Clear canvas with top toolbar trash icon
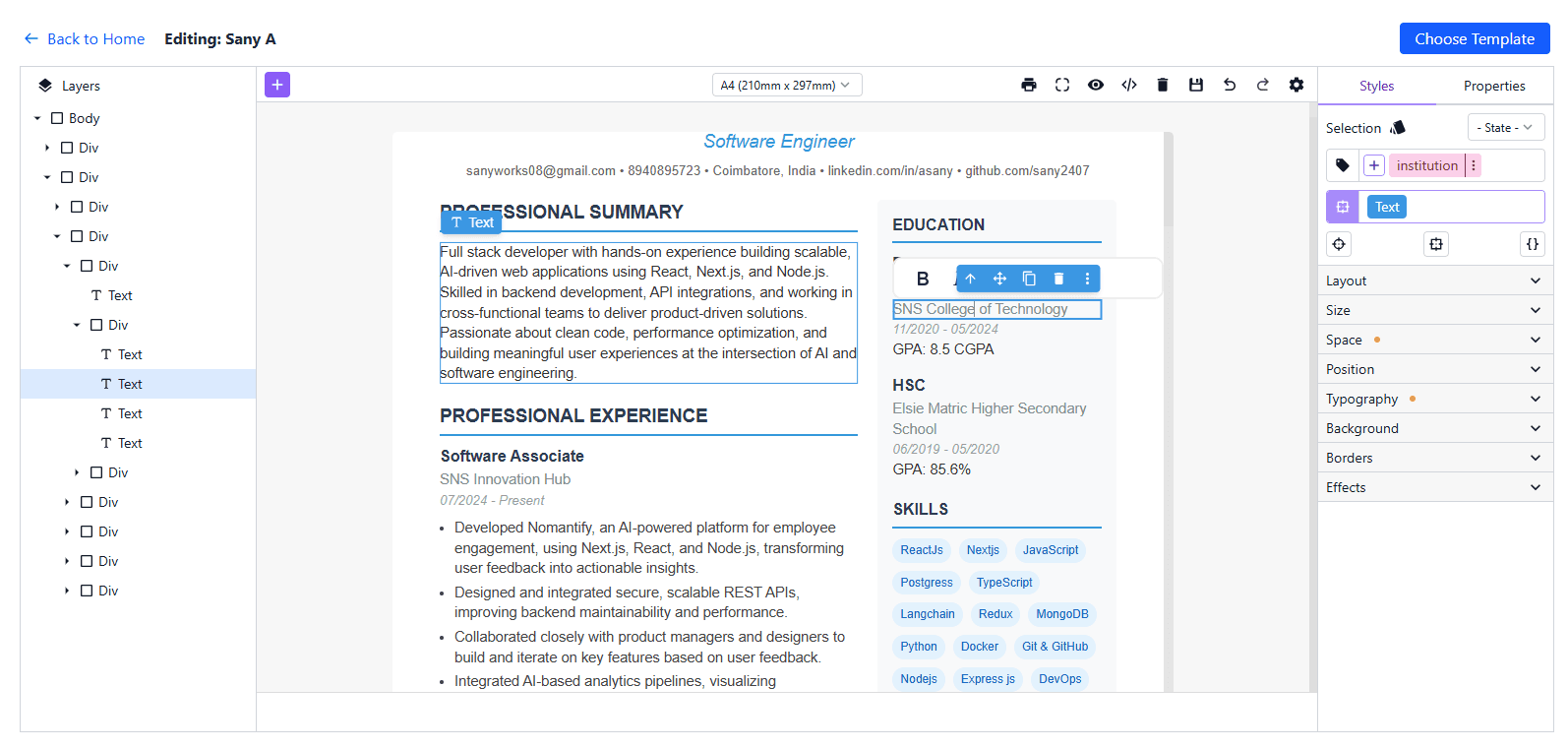Screen dimensions: 1568x749 (1163, 85)
